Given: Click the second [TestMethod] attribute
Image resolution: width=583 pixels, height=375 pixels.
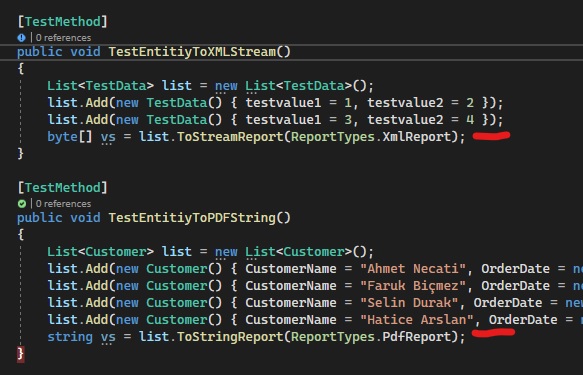Looking at the screenshot, I should [x=62, y=188].
